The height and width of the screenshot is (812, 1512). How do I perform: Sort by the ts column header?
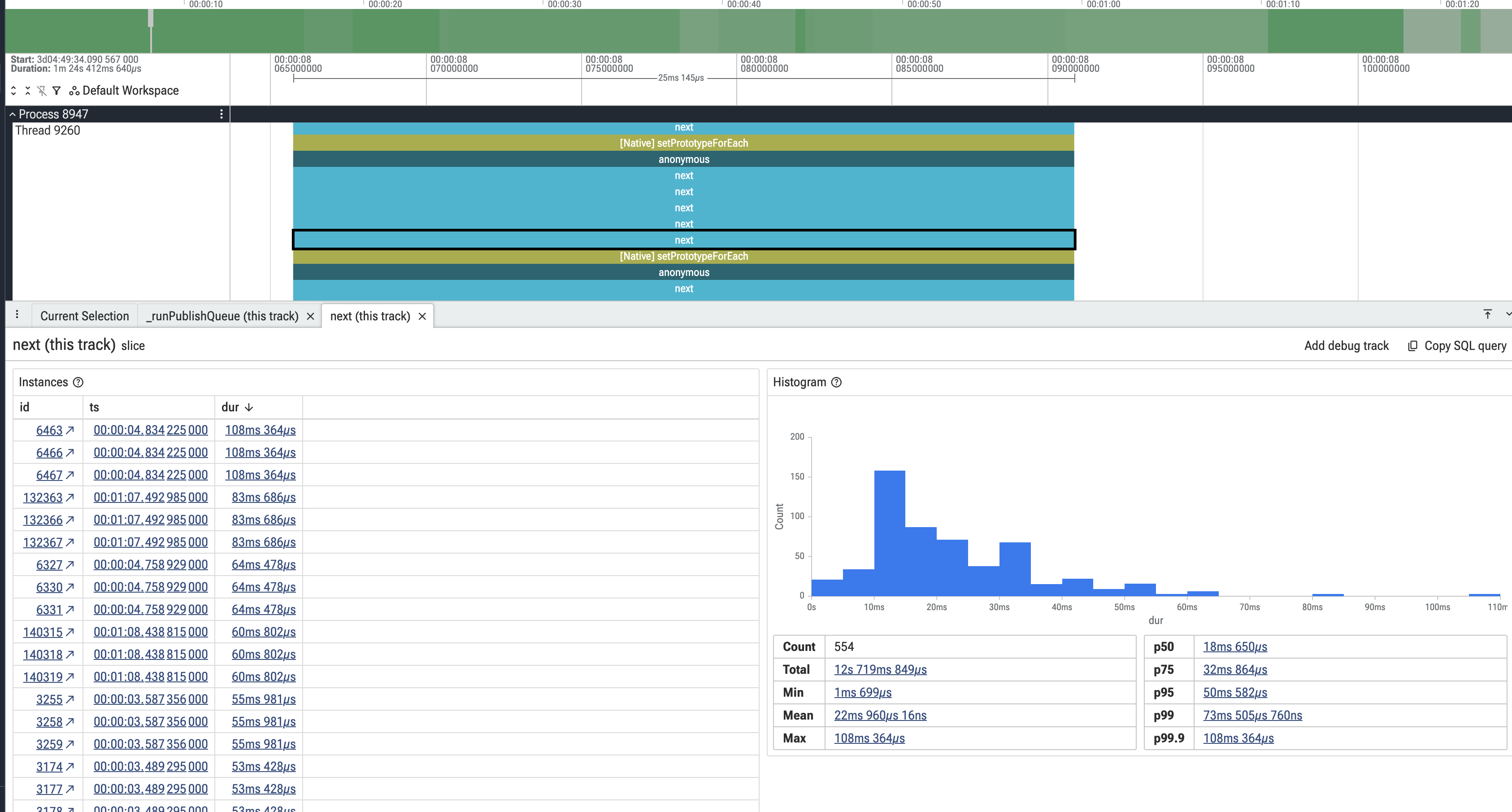(148, 407)
